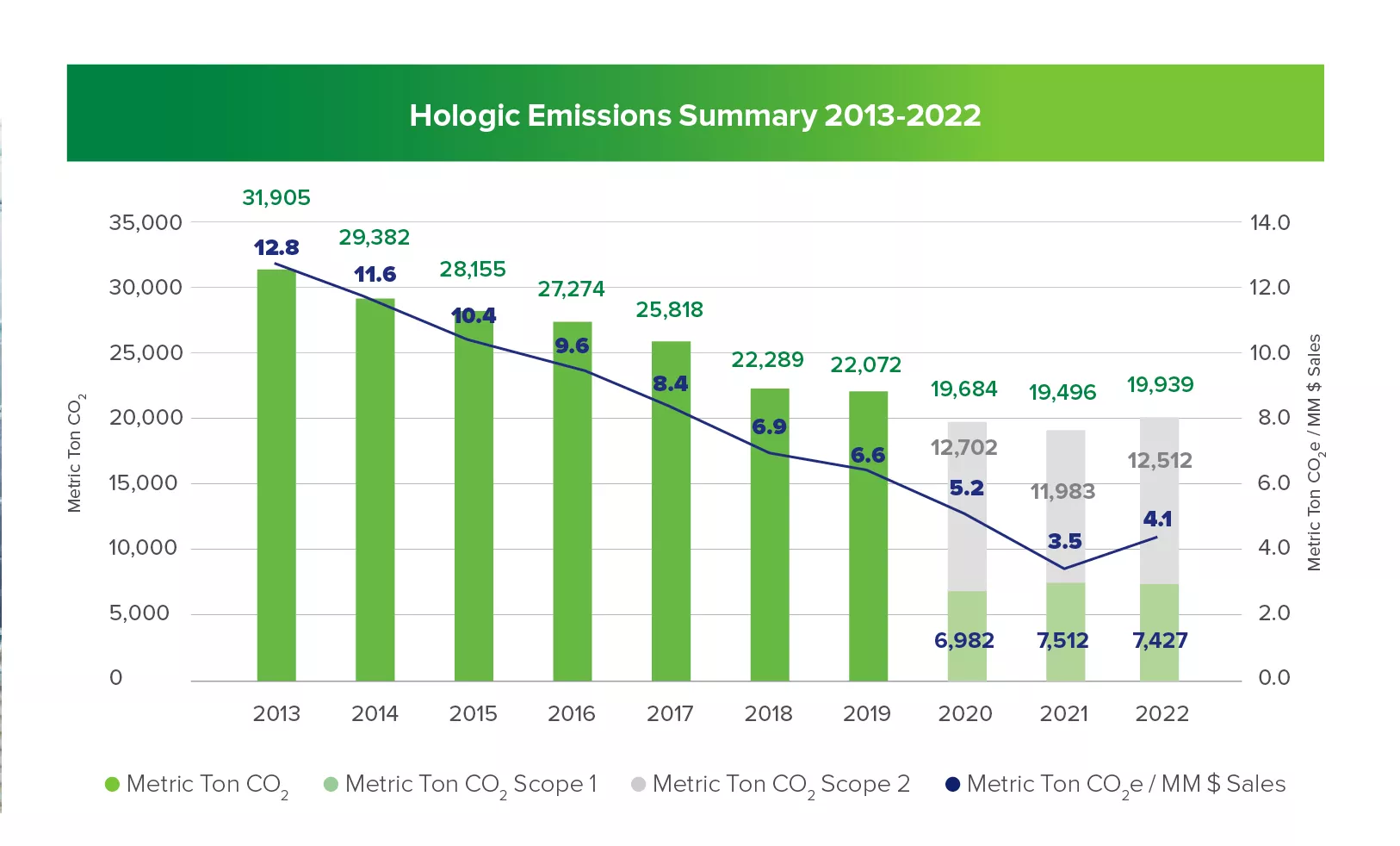The image size is (1400, 846).
Task: Click the 15,000 left axis tick label
Action: pos(143,483)
